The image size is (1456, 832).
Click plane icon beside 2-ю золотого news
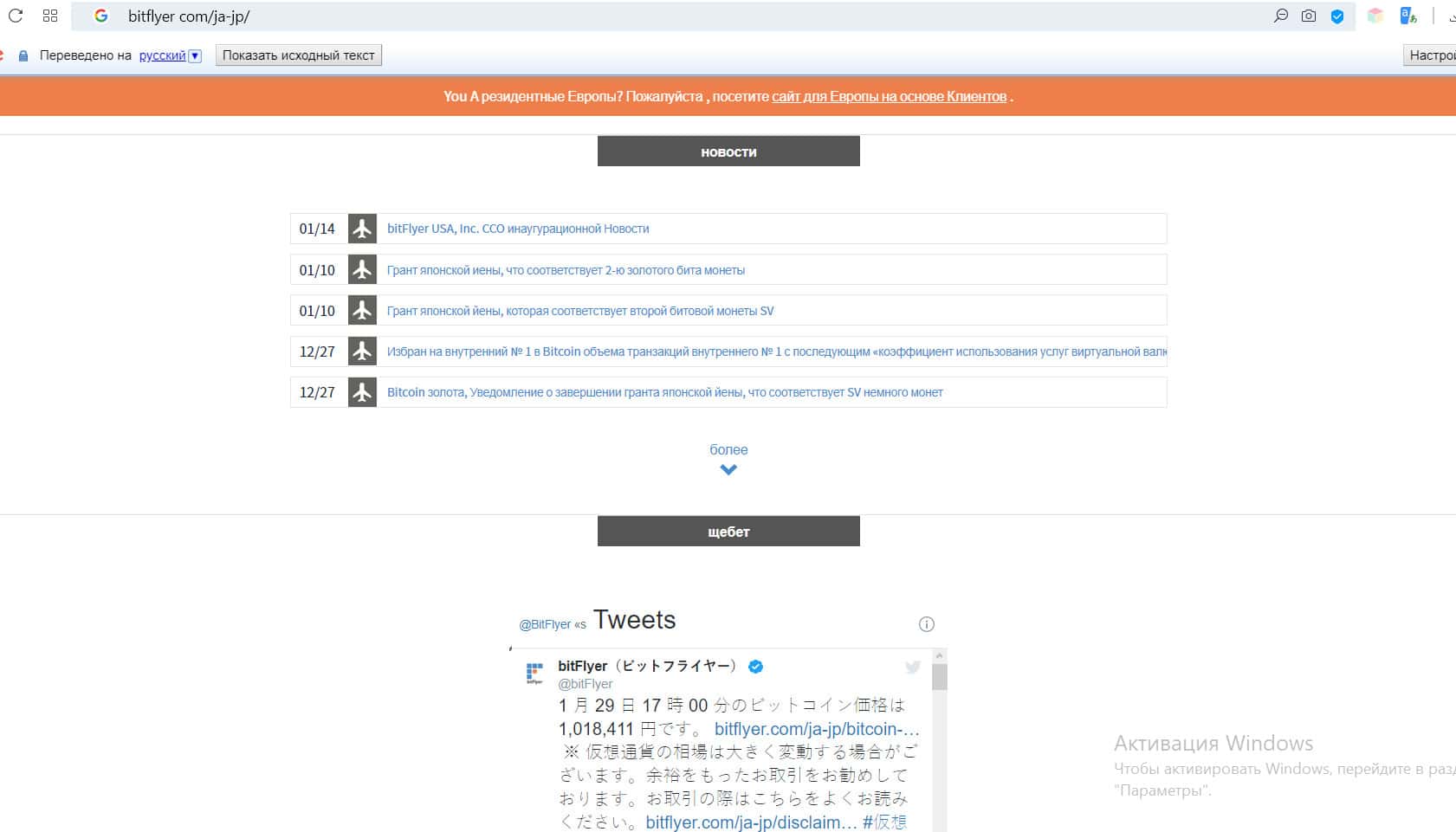pos(362,269)
